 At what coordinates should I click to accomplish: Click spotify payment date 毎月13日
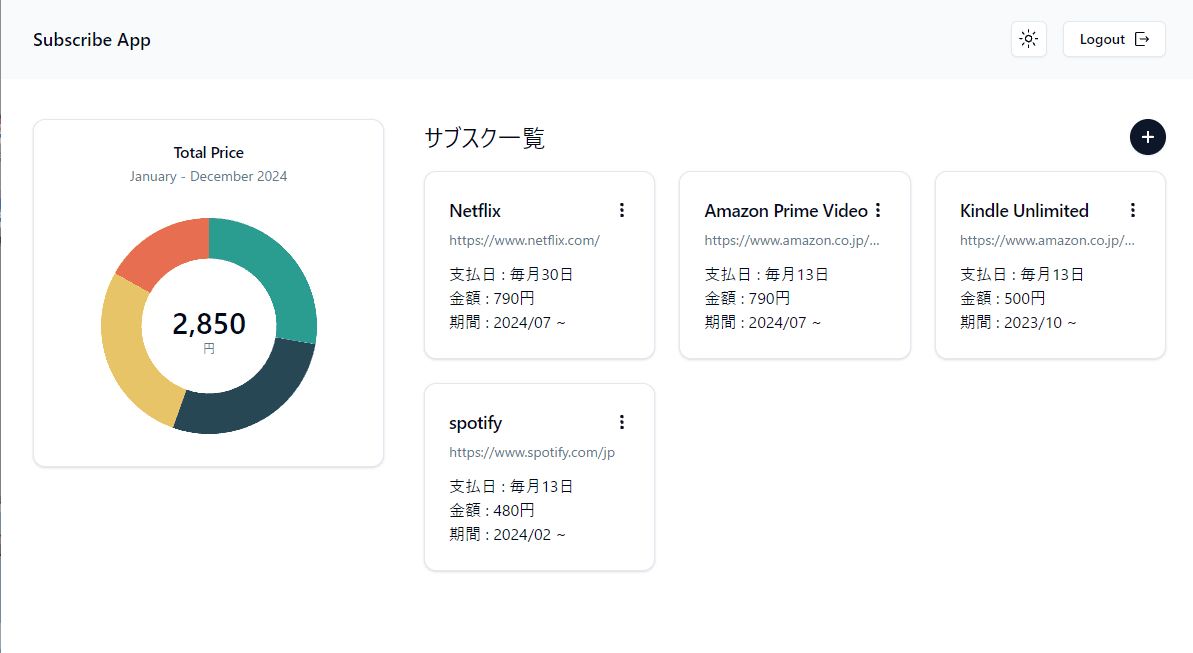[541, 486]
